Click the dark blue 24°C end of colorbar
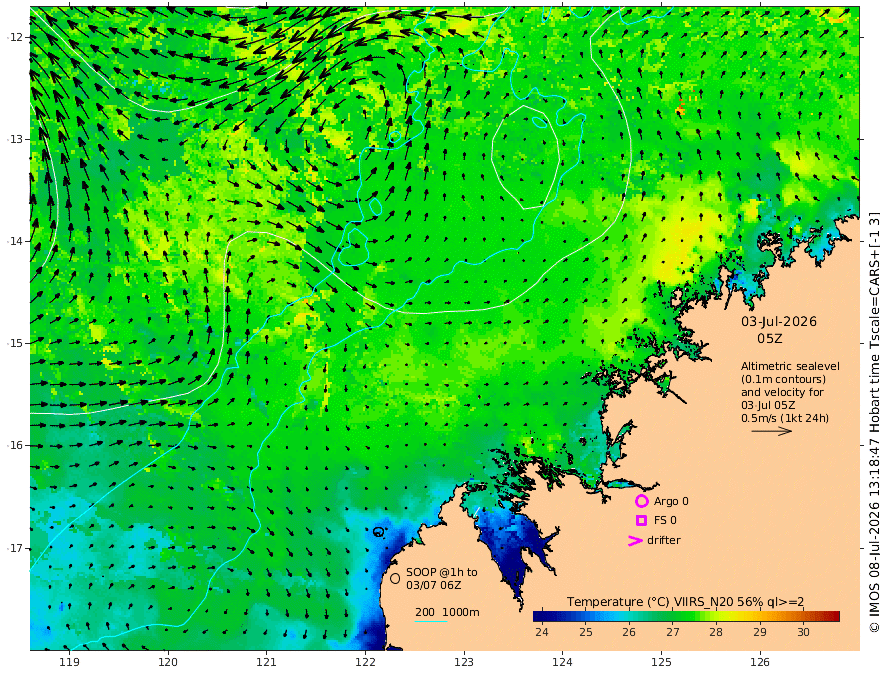880x680 pixels. tap(540, 617)
